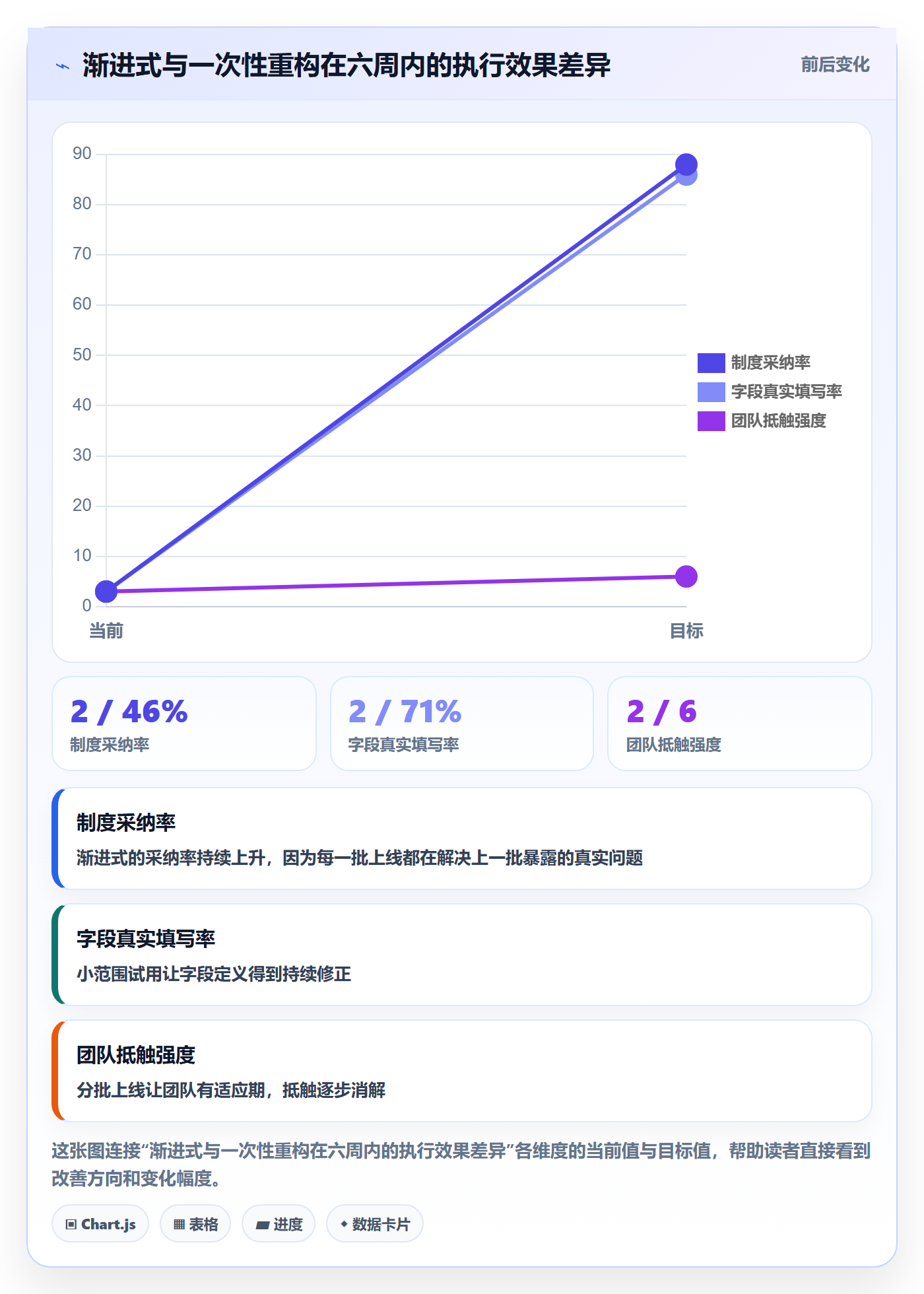Click the 字段真实填写率 label under 2 / 71%
The image size is (924, 1294).
404,745
